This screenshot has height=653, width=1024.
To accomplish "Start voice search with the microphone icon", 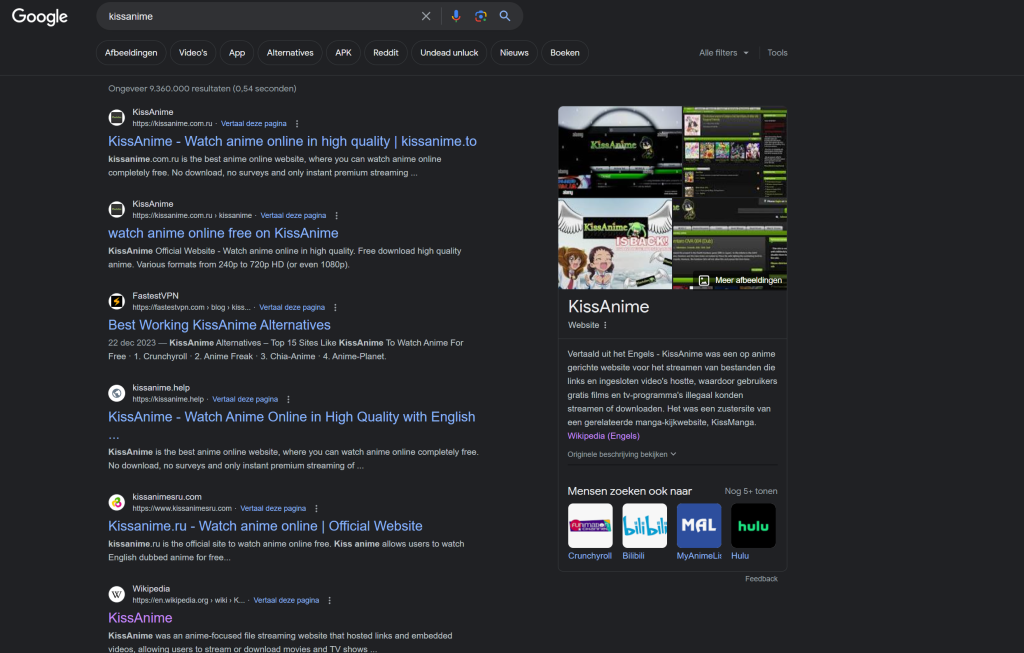I will [456, 16].
